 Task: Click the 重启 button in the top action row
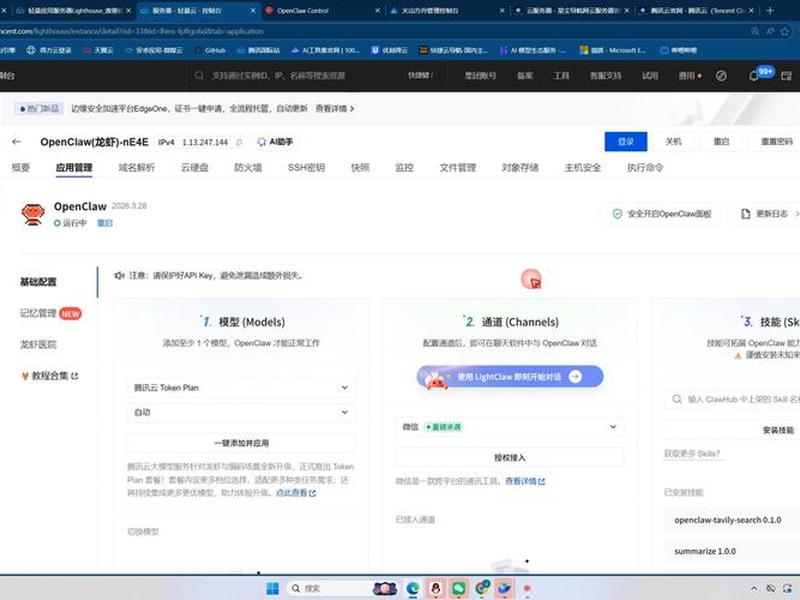[721, 142]
